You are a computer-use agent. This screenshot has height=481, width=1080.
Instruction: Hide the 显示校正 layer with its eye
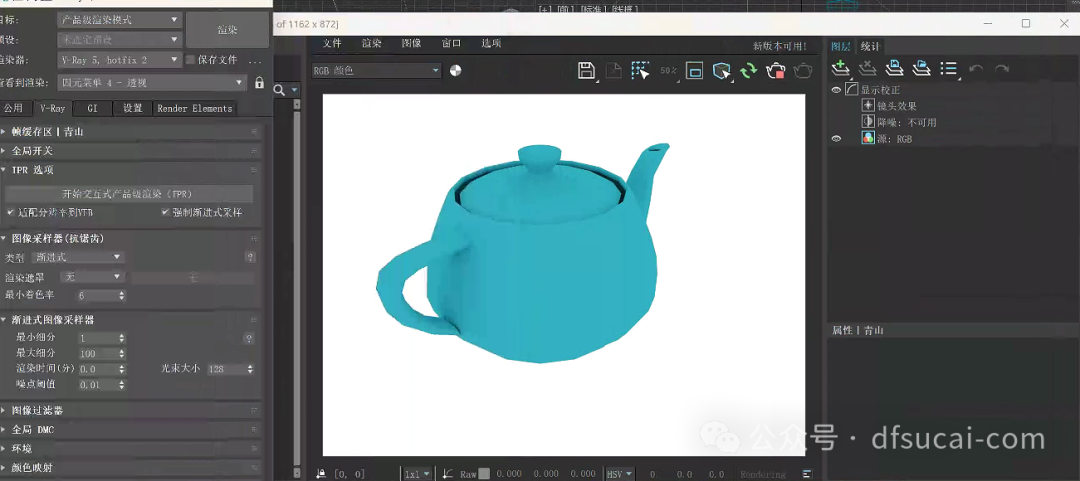[836, 90]
